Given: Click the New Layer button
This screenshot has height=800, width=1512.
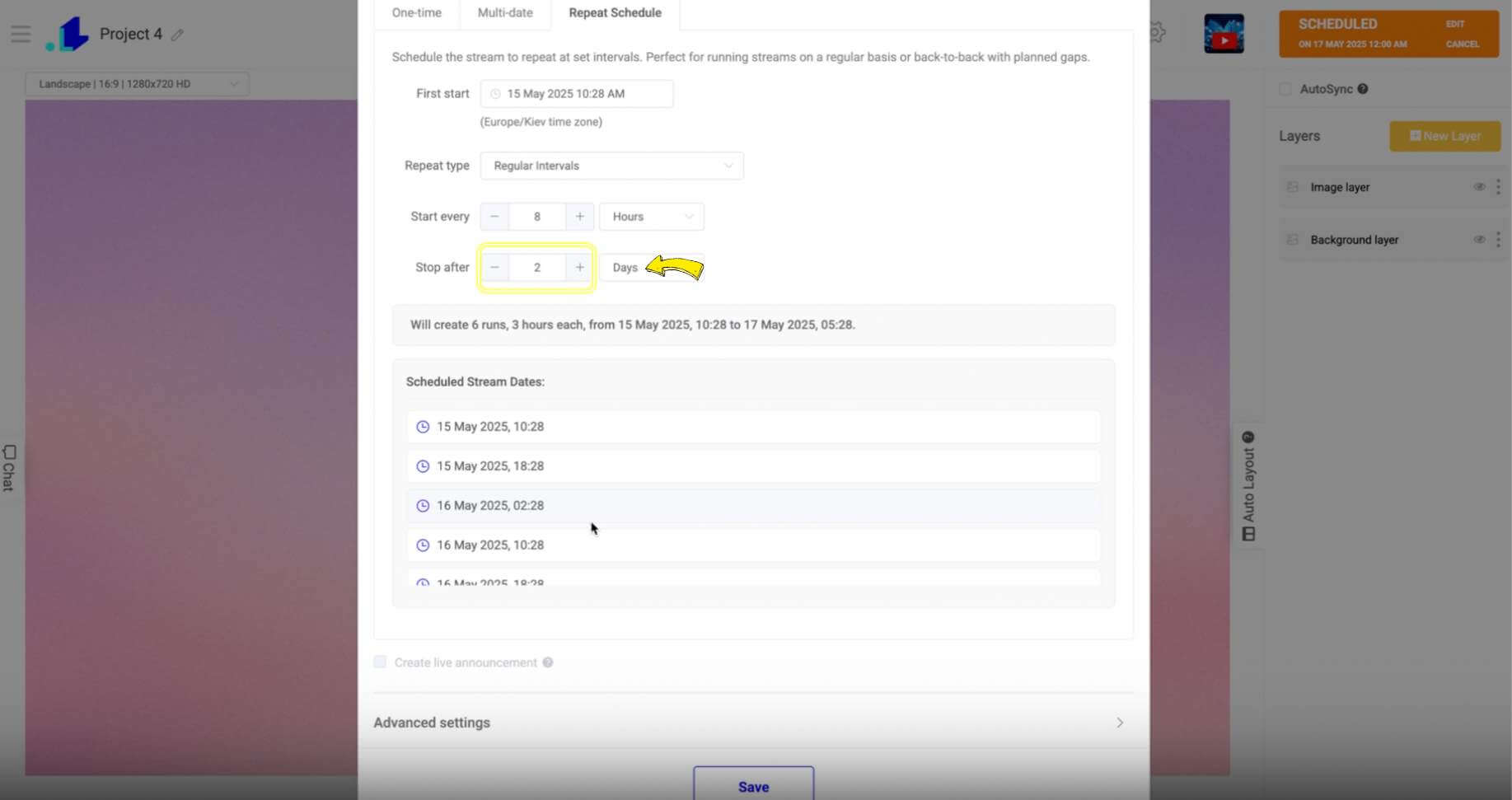Looking at the screenshot, I should pos(1444,136).
